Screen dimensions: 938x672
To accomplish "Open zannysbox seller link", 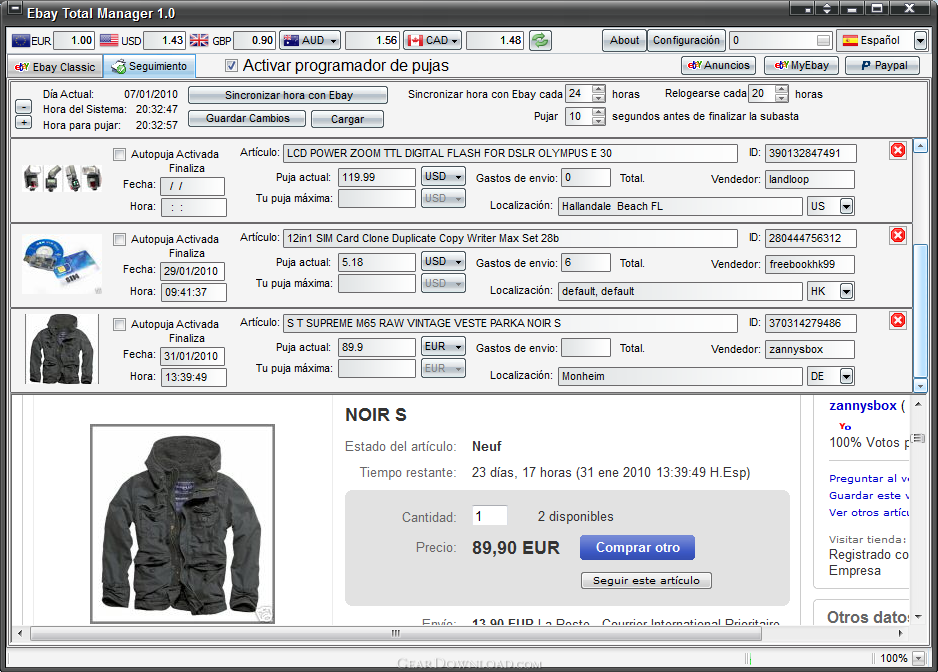I will [863, 406].
